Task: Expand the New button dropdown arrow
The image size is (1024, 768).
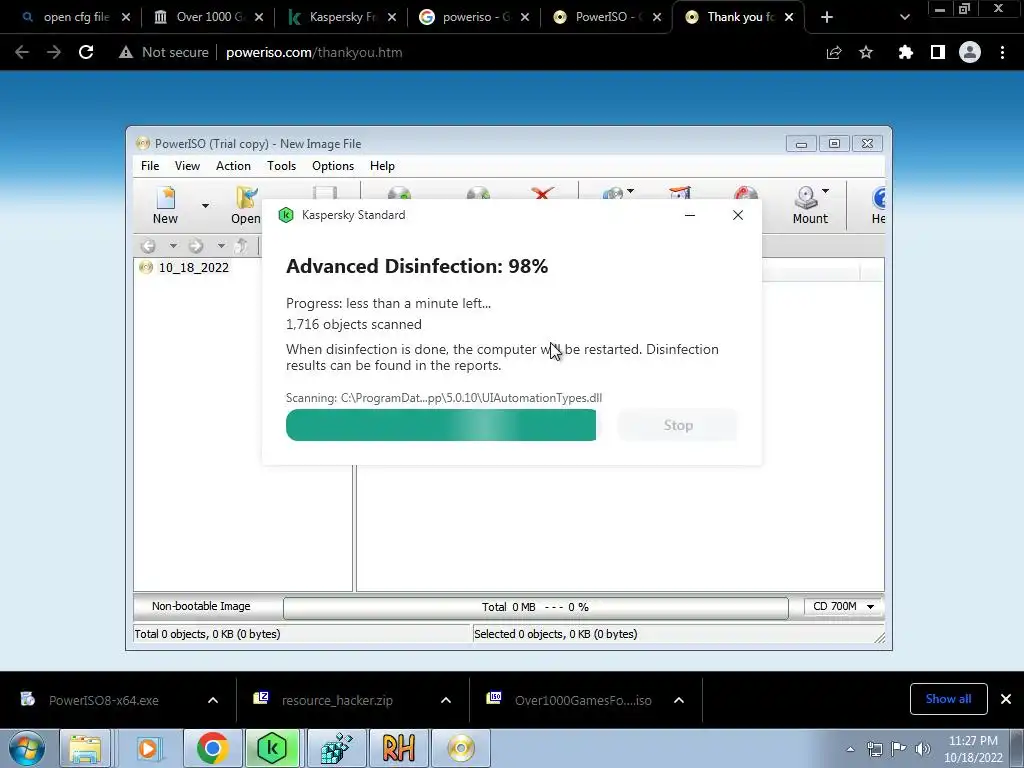Action: click(x=205, y=206)
